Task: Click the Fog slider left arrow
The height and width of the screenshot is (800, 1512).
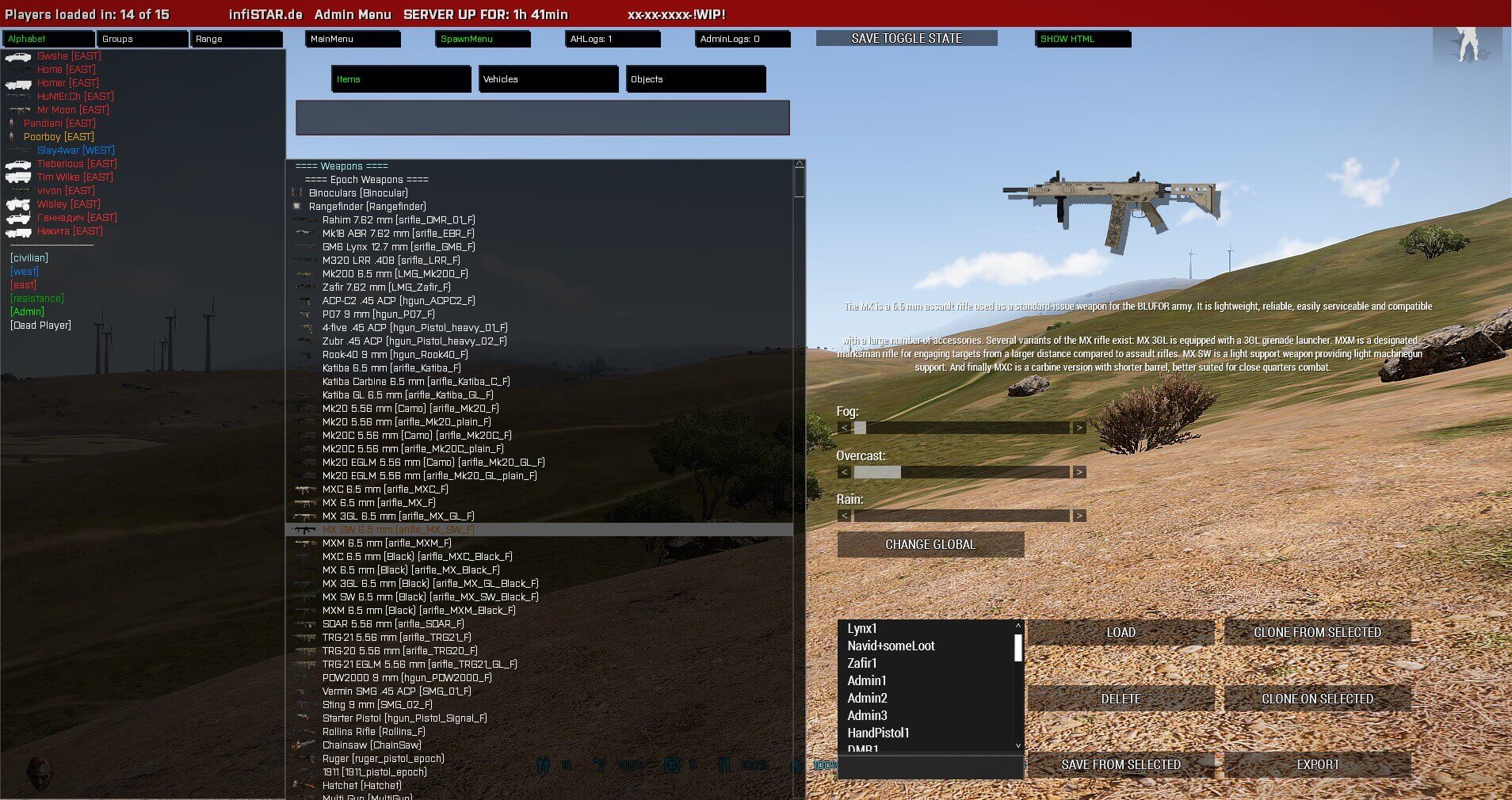Action: click(845, 428)
